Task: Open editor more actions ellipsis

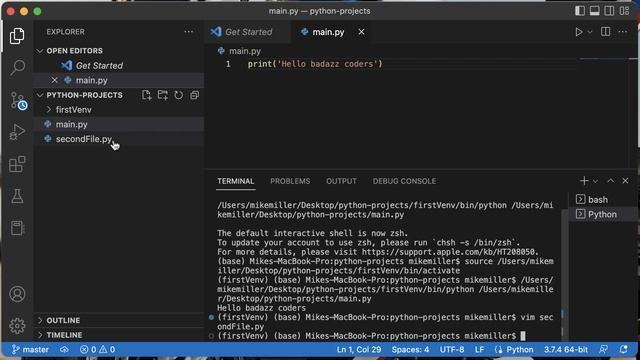Action: tap(623, 32)
